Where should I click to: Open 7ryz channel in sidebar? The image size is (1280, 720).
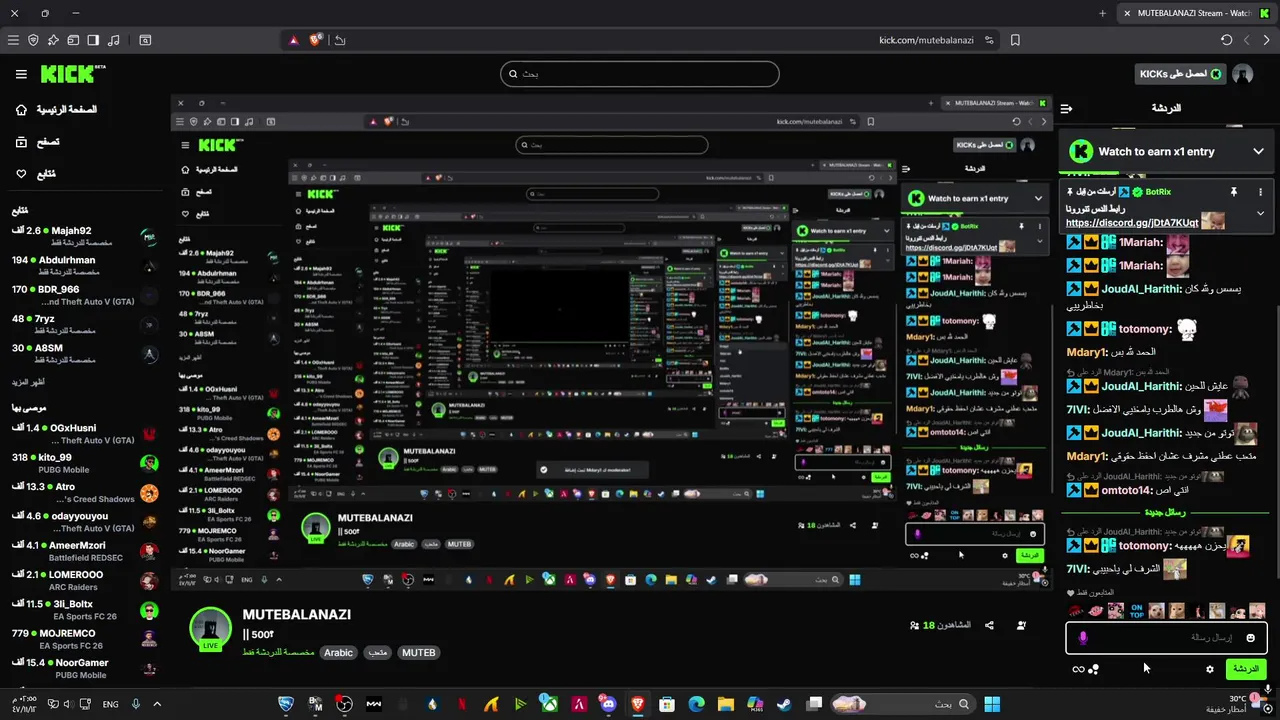85,324
